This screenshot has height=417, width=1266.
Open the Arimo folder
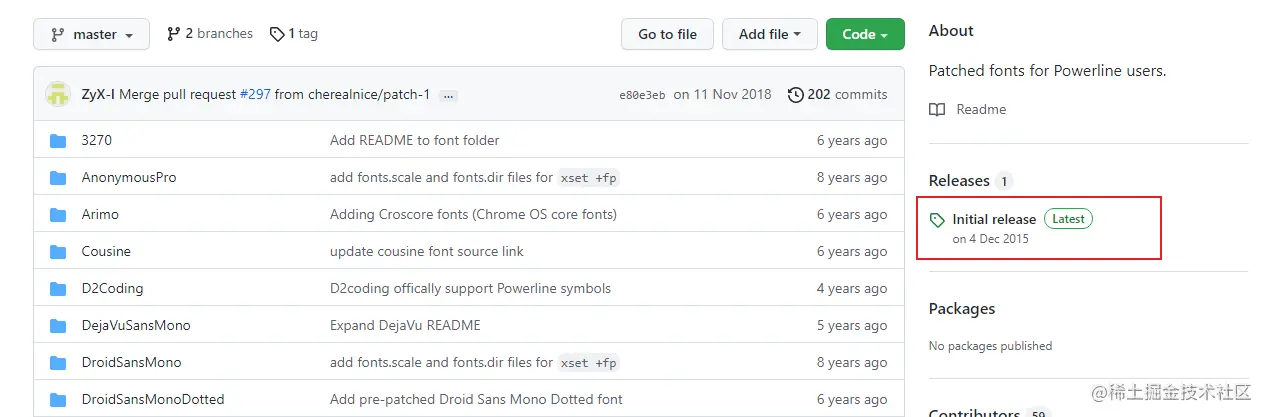tap(100, 215)
